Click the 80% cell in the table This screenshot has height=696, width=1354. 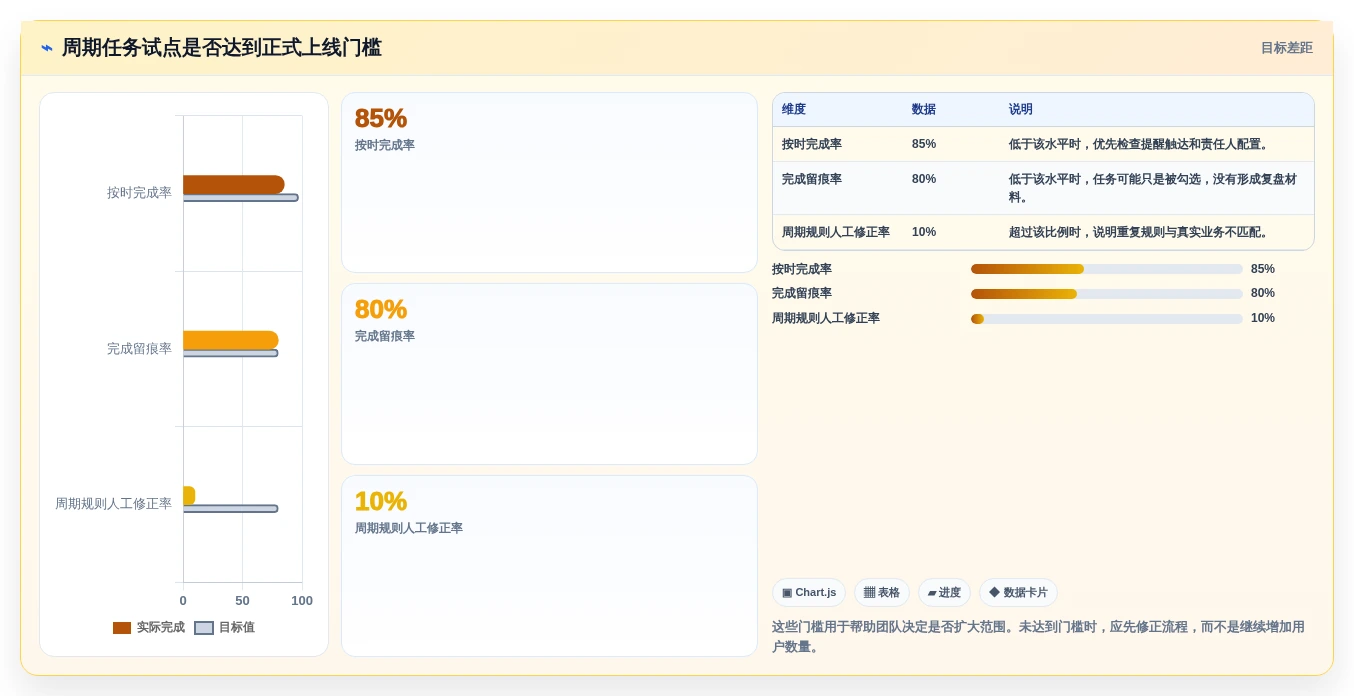click(x=924, y=179)
